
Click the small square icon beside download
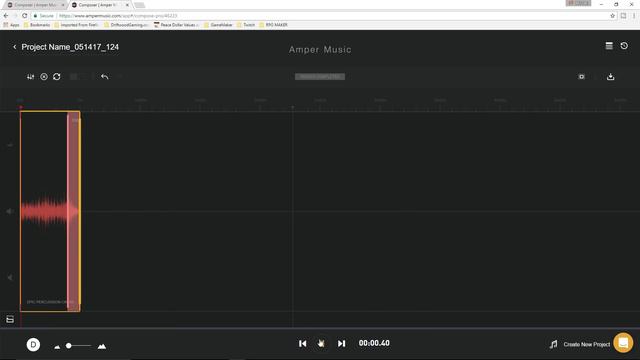pyautogui.click(x=582, y=77)
